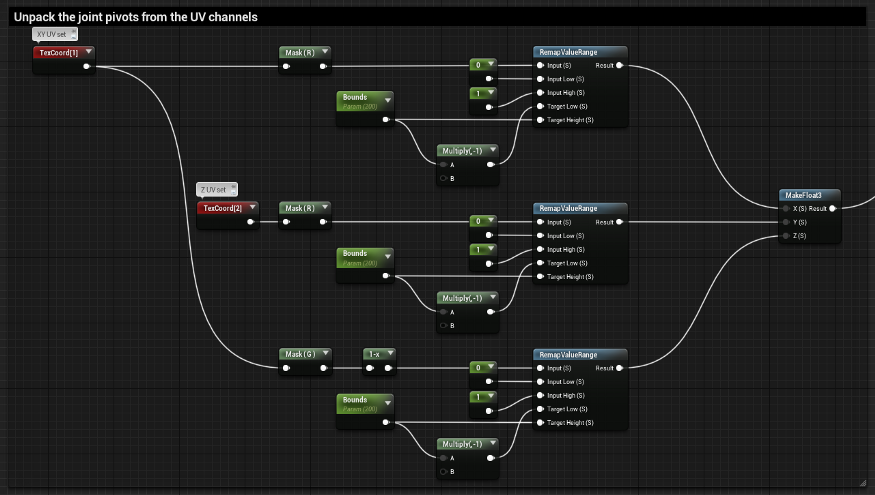Screen dimensions: 875x495
Task: Click the Mask (G) input pin
Action: [286, 368]
